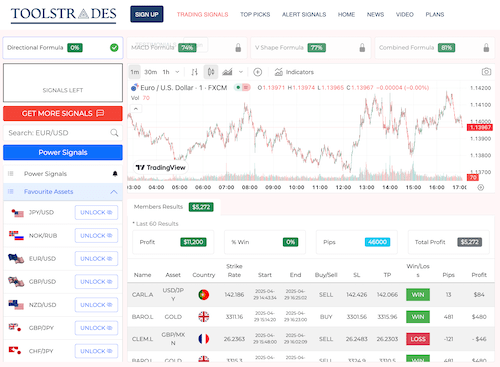Collapse the chart legend with caret

pos(136,109)
